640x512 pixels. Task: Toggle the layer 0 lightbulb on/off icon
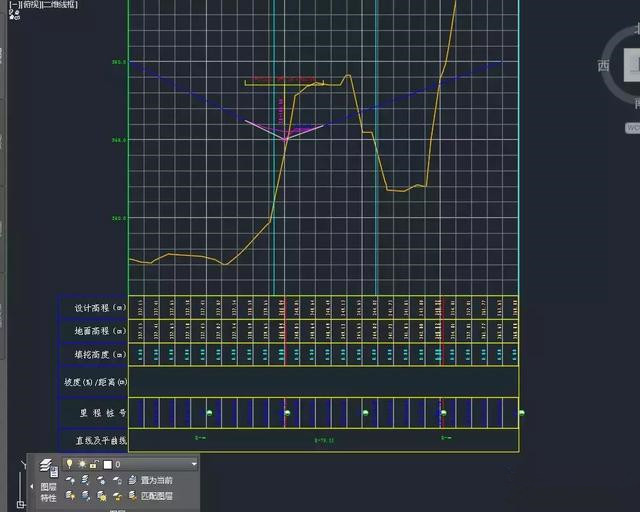[69, 464]
